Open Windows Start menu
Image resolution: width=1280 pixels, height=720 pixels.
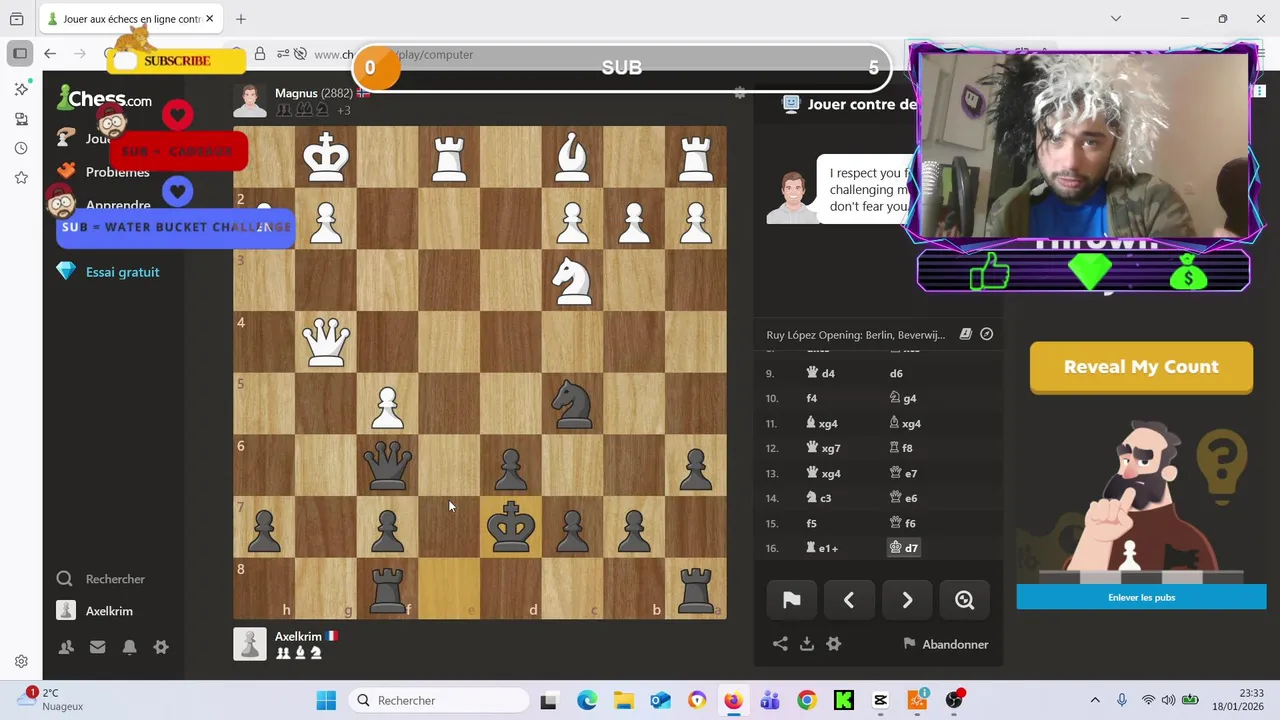(x=326, y=700)
